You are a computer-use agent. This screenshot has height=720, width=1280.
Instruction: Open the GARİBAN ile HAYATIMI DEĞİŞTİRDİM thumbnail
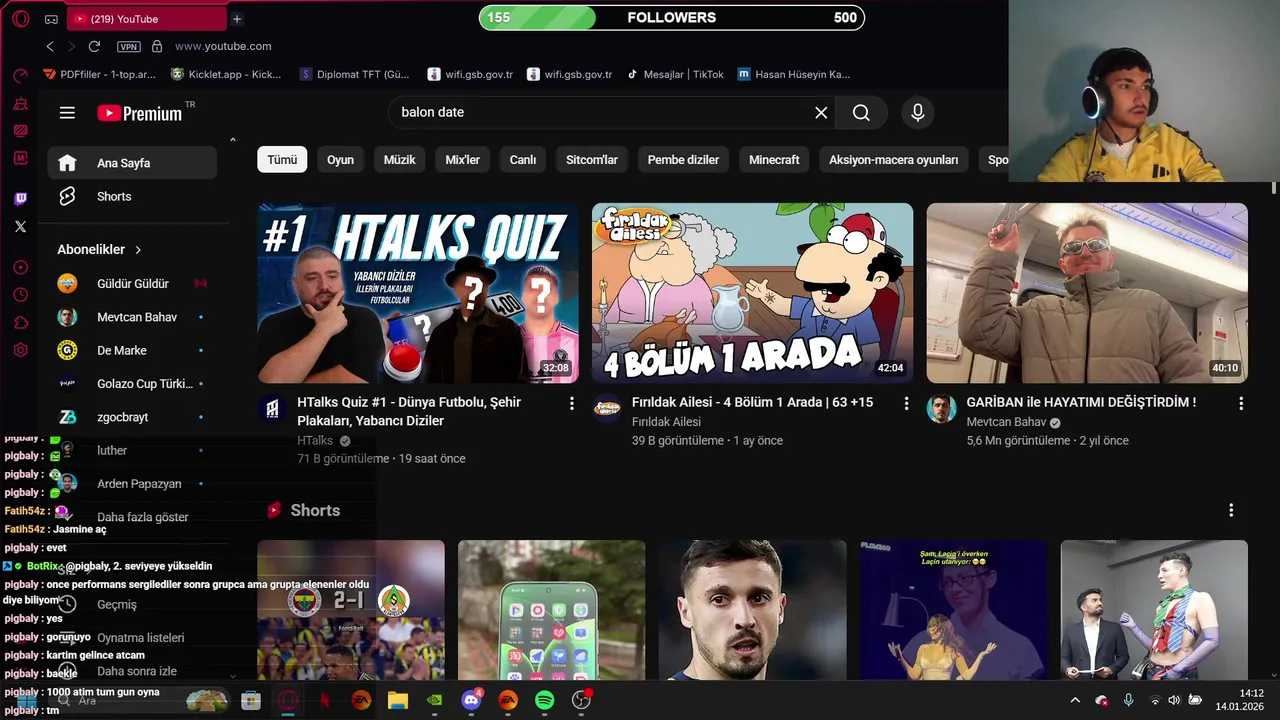click(x=1087, y=293)
